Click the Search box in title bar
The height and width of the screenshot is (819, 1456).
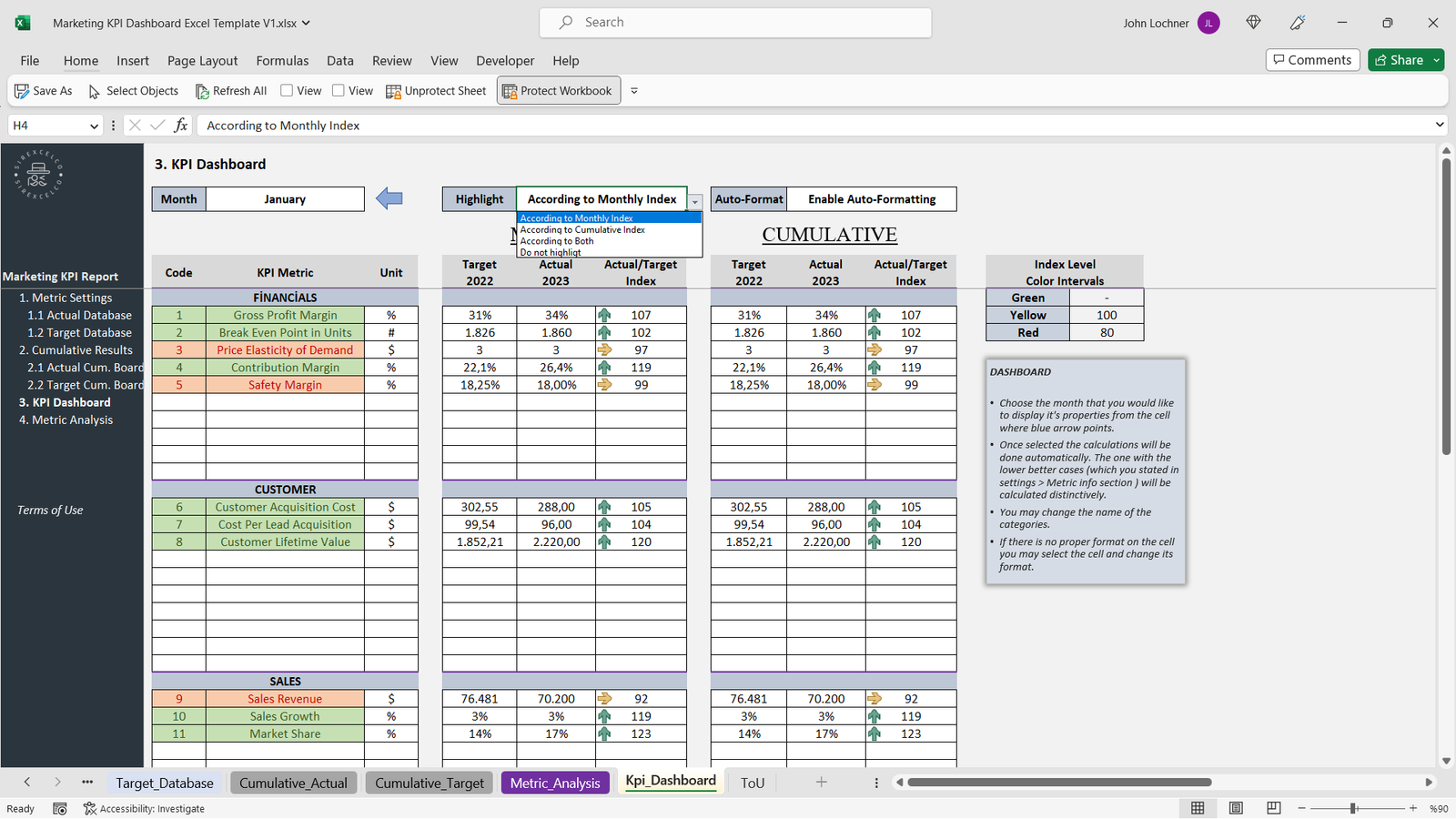tap(735, 23)
